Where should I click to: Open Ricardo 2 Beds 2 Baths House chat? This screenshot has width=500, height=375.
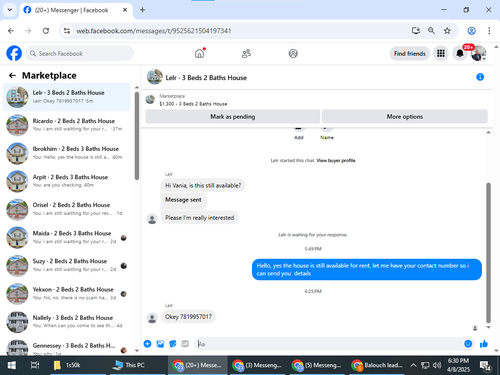point(67,125)
